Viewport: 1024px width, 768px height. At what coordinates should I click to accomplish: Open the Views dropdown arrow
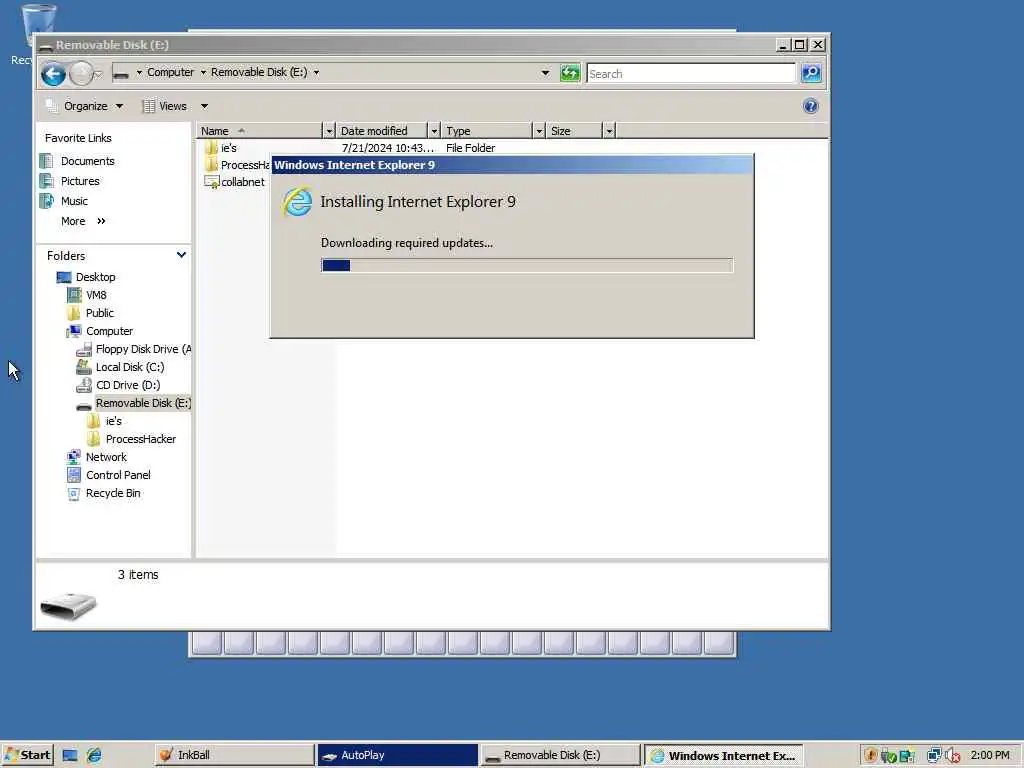click(204, 106)
